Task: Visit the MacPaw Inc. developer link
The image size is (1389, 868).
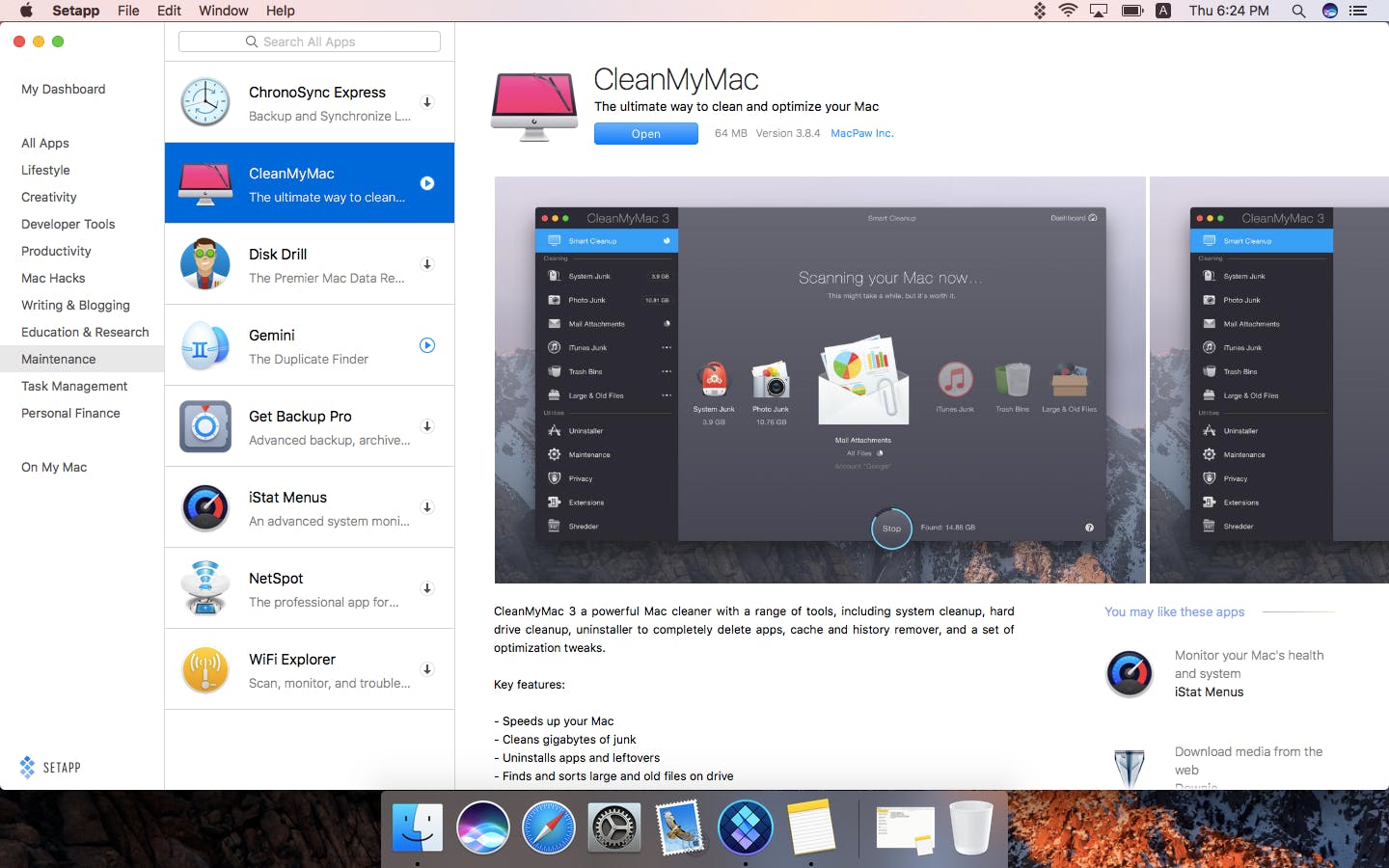Action: 862,133
